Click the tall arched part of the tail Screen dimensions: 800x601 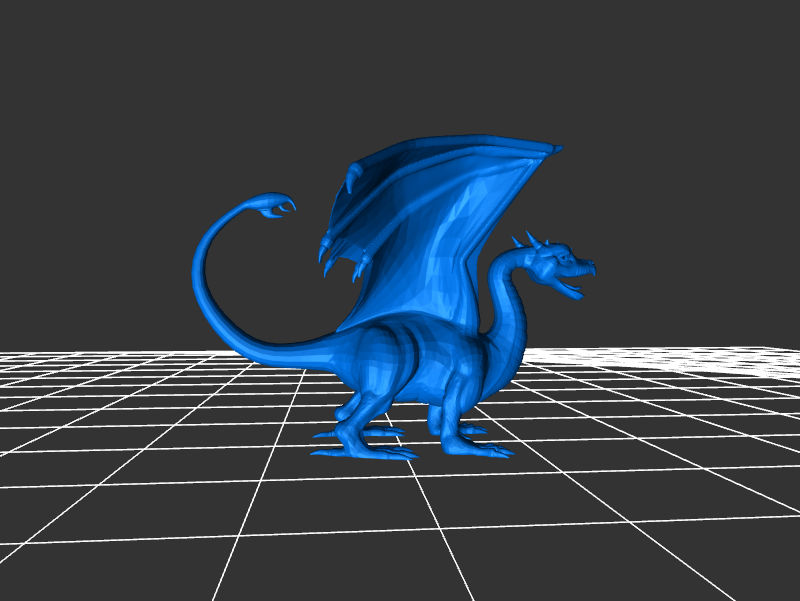coord(200,270)
